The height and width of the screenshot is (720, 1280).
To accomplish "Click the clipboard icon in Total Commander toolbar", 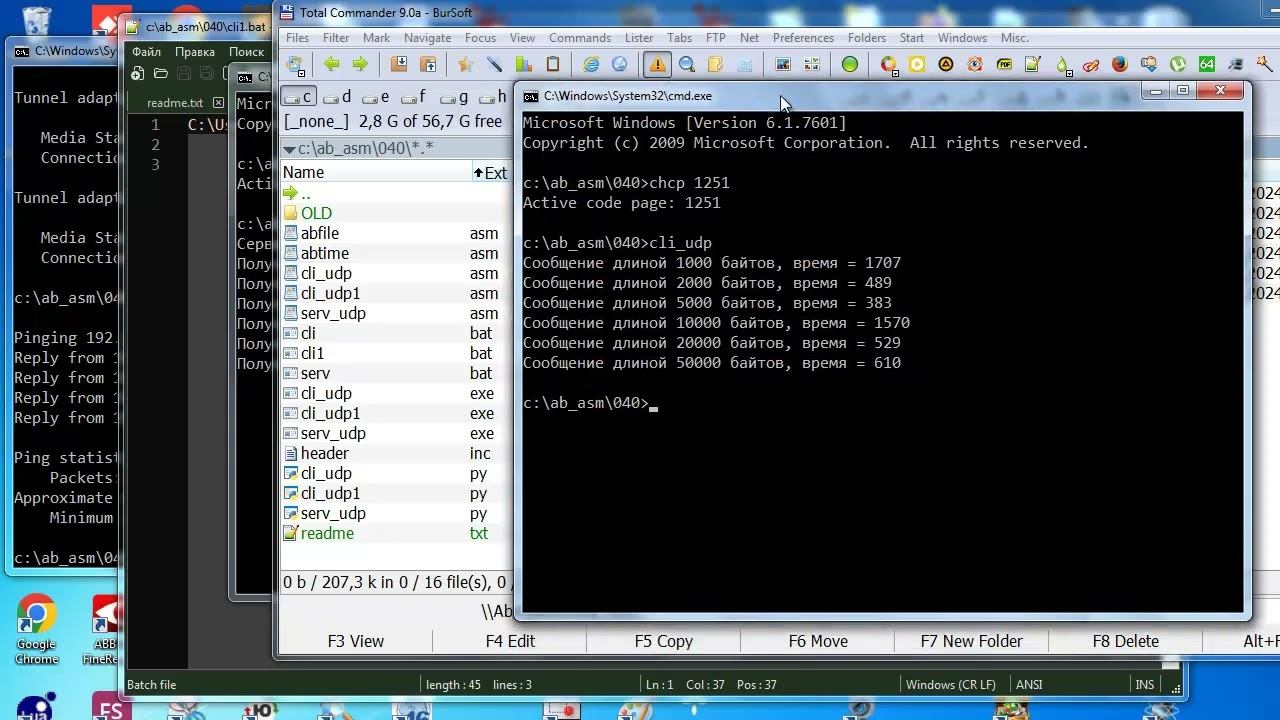I will (552, 64).
